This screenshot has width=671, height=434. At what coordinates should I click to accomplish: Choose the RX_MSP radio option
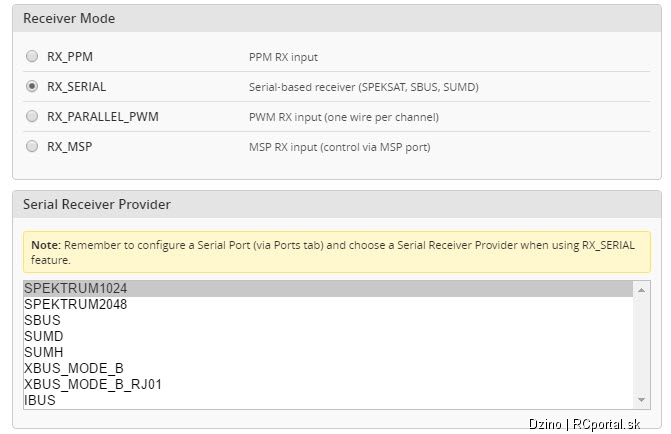tap(32, 146)
